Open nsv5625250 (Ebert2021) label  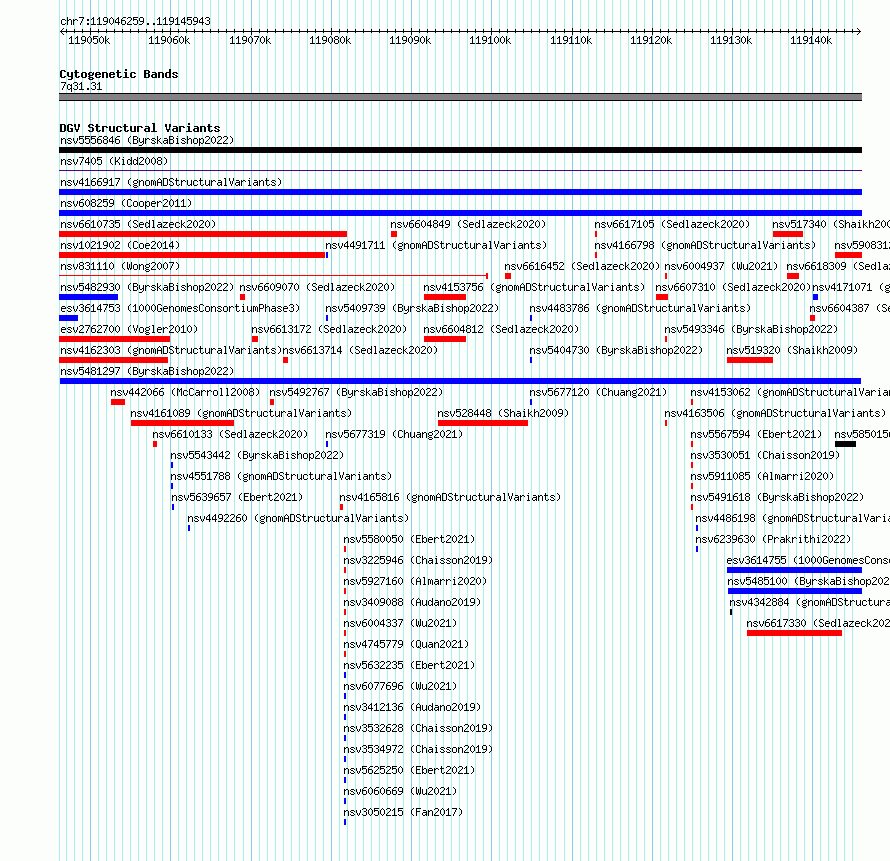click(x=409, y=770)
